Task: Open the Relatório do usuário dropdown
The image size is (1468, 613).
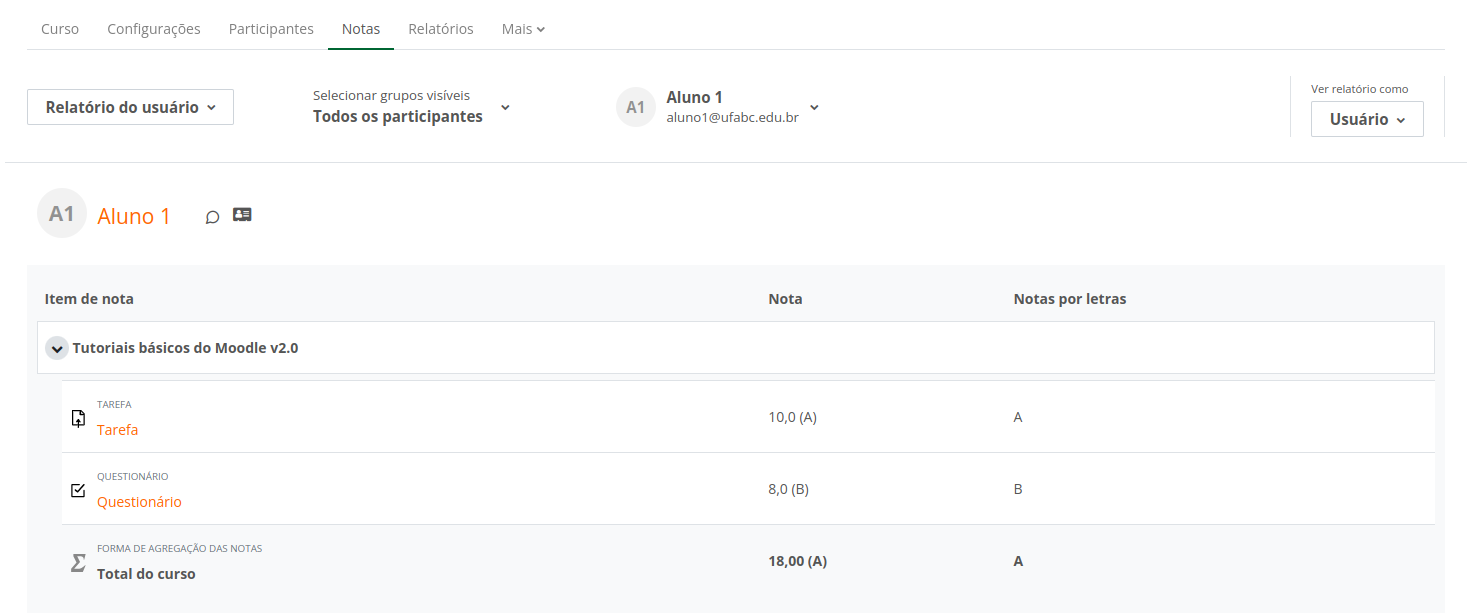Action: [x=130, y=107]
